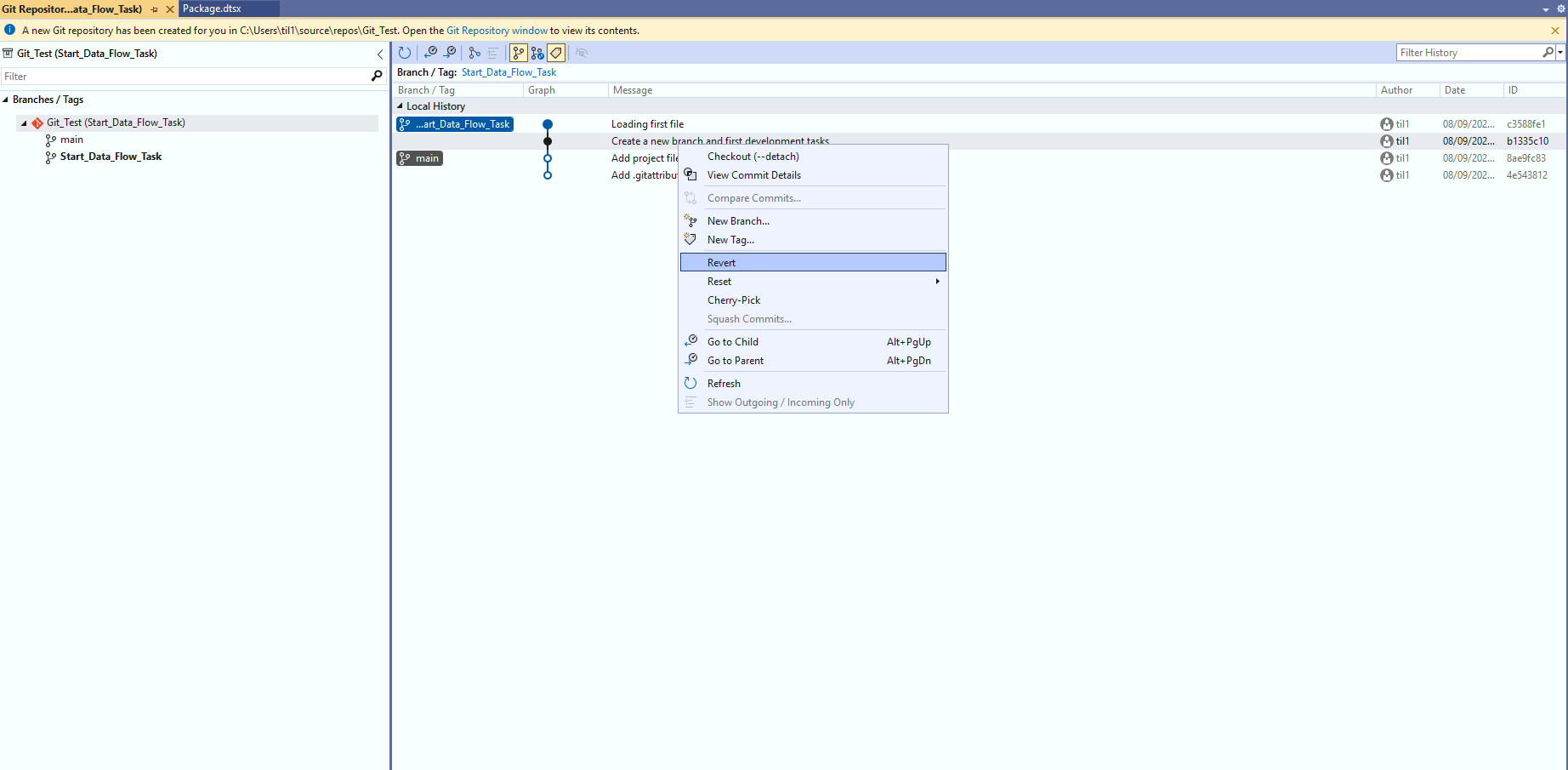Click the branch Filter input on the left
Screen dimensions: 1568x770
185,77
